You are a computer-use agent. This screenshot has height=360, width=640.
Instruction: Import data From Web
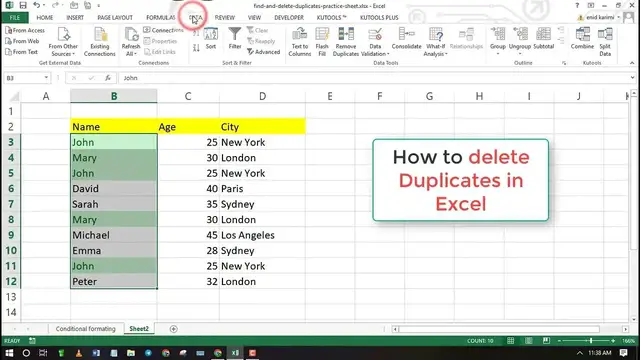tap(22, 41)
